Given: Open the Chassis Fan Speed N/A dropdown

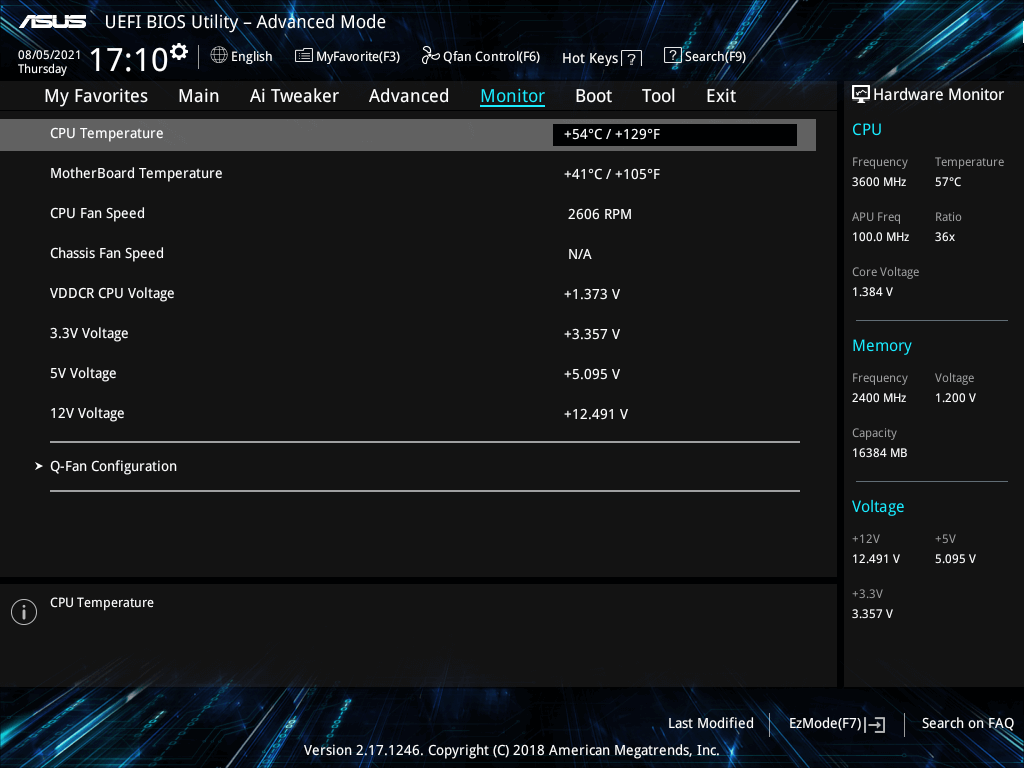Looking at the screenshot, I should click(674, 253).
